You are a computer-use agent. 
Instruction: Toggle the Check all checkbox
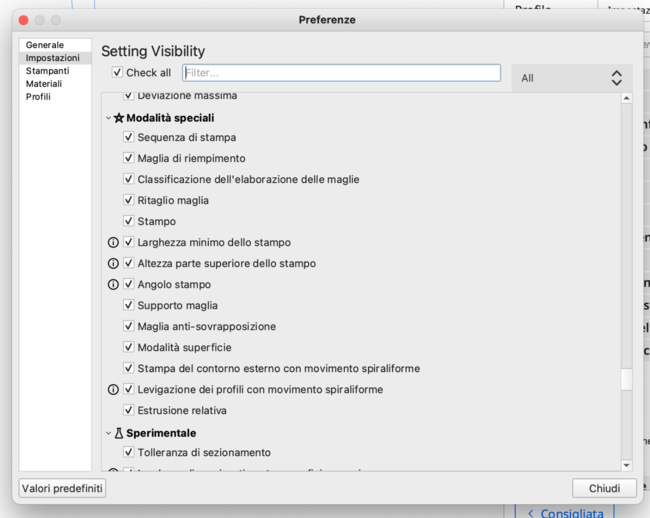(x=118, y=73)
